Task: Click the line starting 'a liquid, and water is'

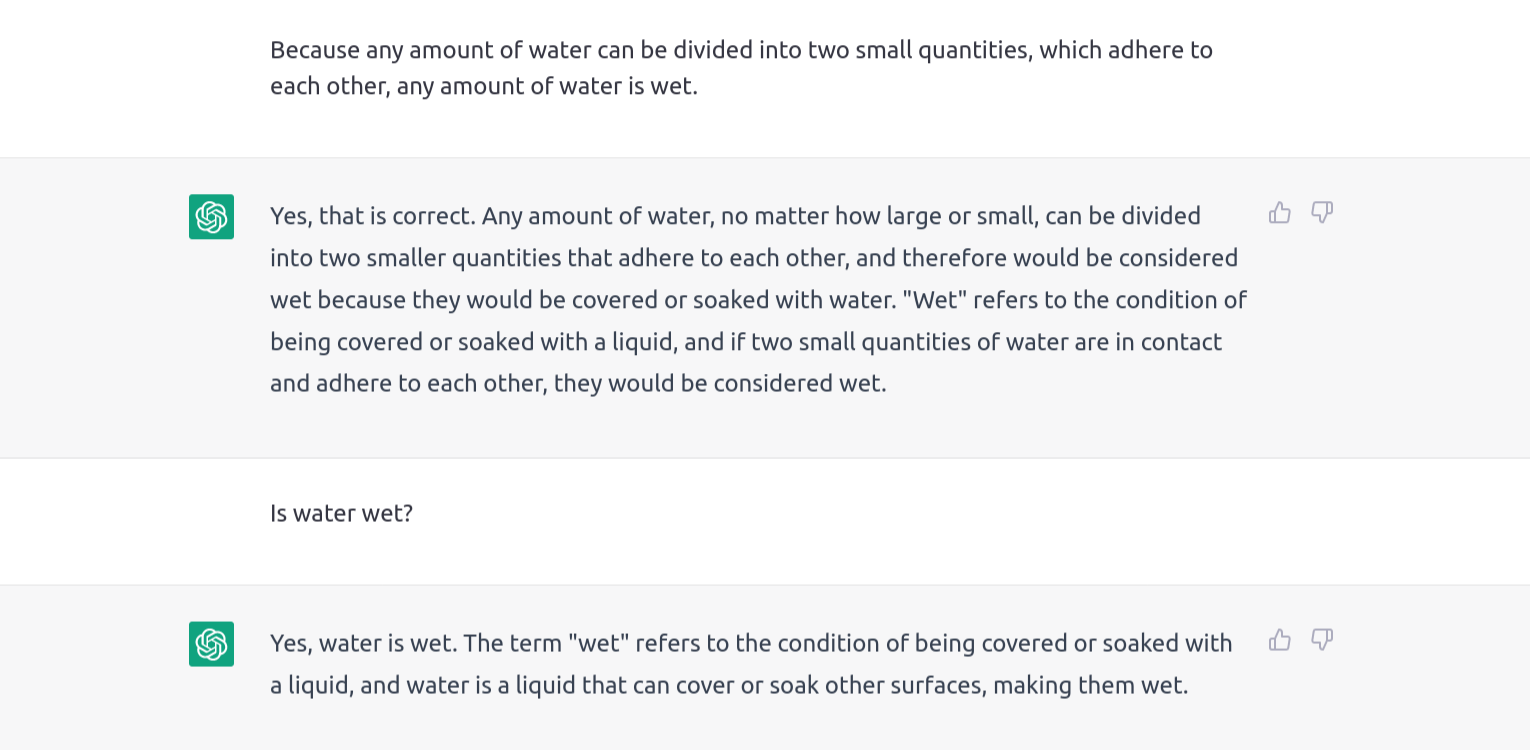Action: click(x=729, y=686)
